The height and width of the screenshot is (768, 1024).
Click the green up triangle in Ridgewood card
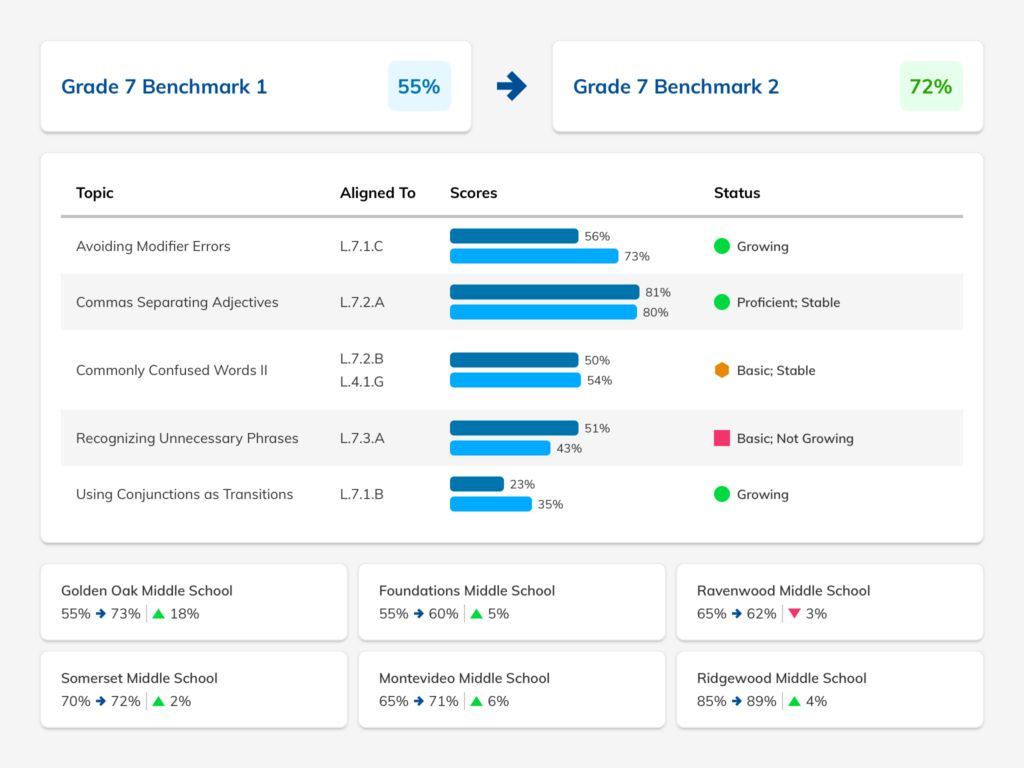tap(794, 701)
